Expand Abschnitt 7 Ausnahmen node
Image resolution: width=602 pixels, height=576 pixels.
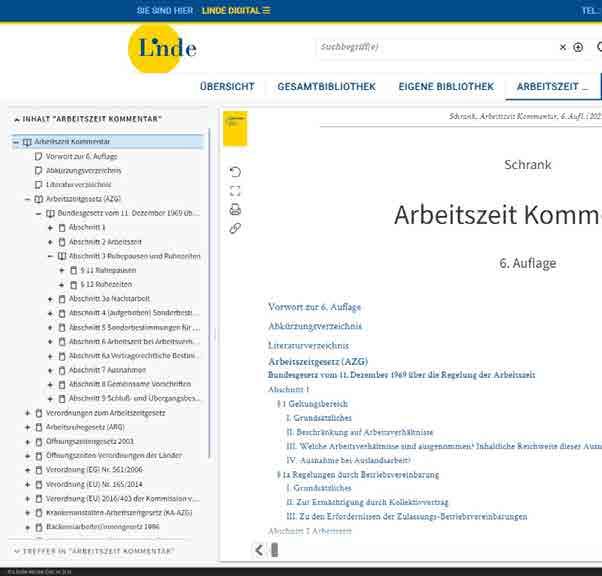pyautogui.click(x=50, y=370)
